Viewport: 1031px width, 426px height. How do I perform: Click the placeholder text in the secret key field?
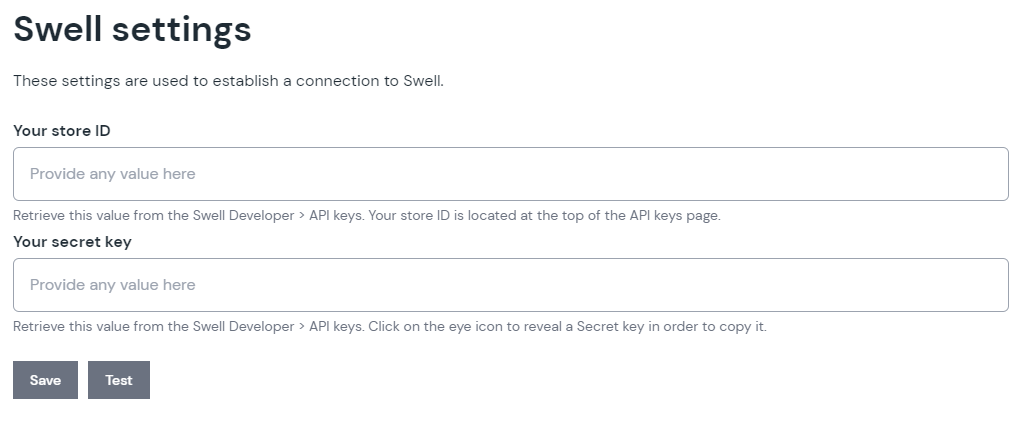click(x=112, y=285)
